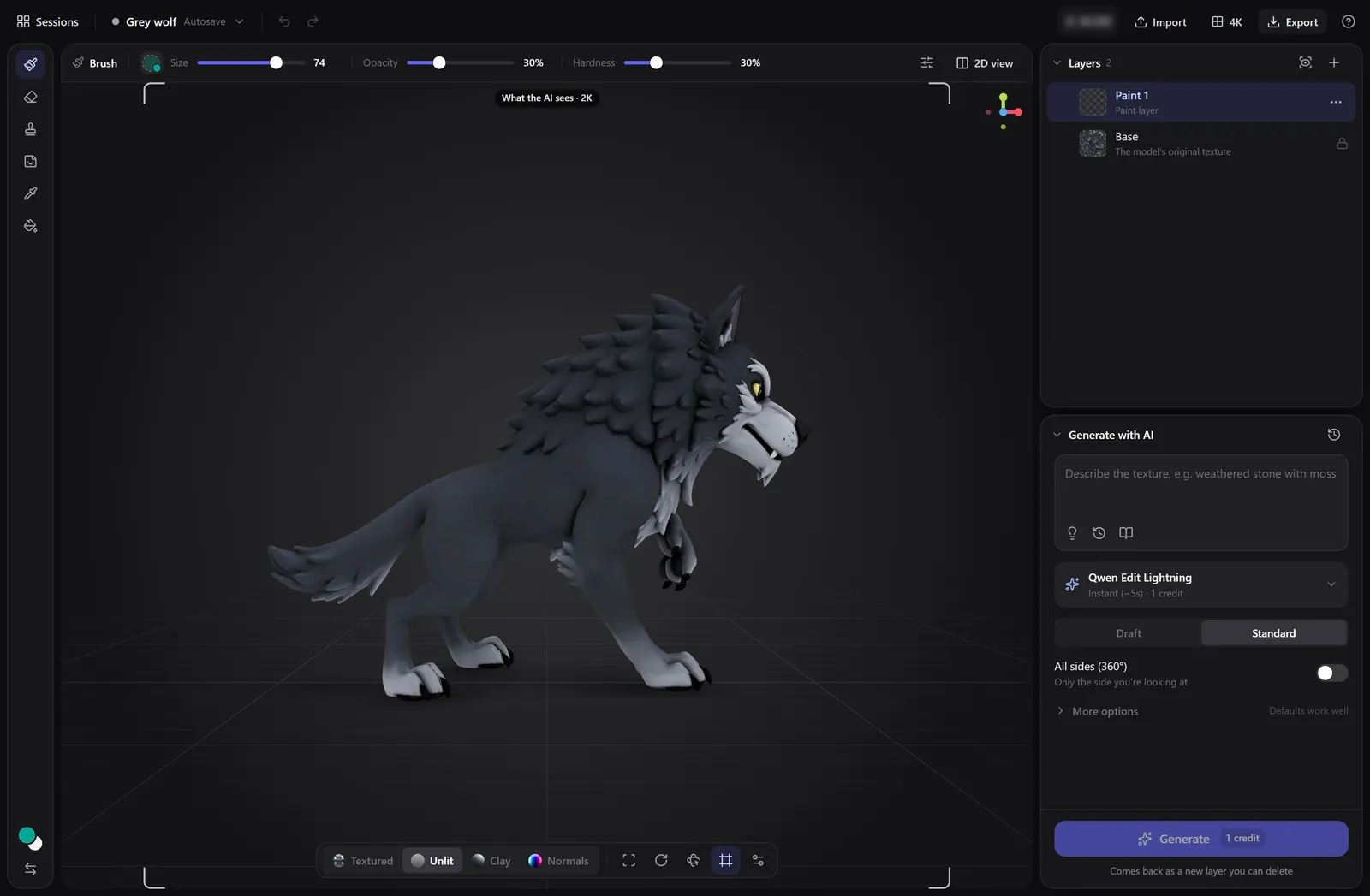
Task: Select the Standard quality tab
Action: (x=1274, y=633)
